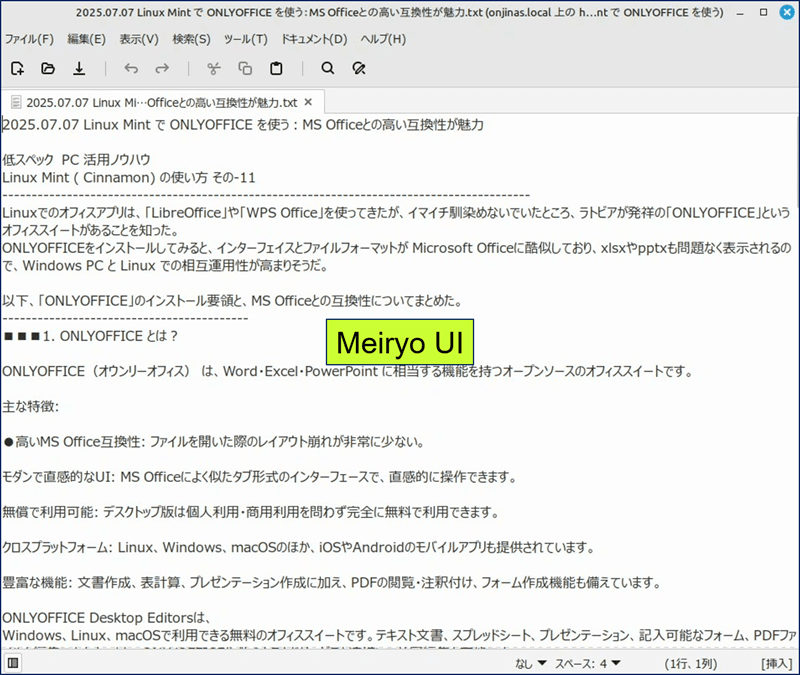Click the line starting Windows、Linux、macOSで利用できる

click(399, 636)
